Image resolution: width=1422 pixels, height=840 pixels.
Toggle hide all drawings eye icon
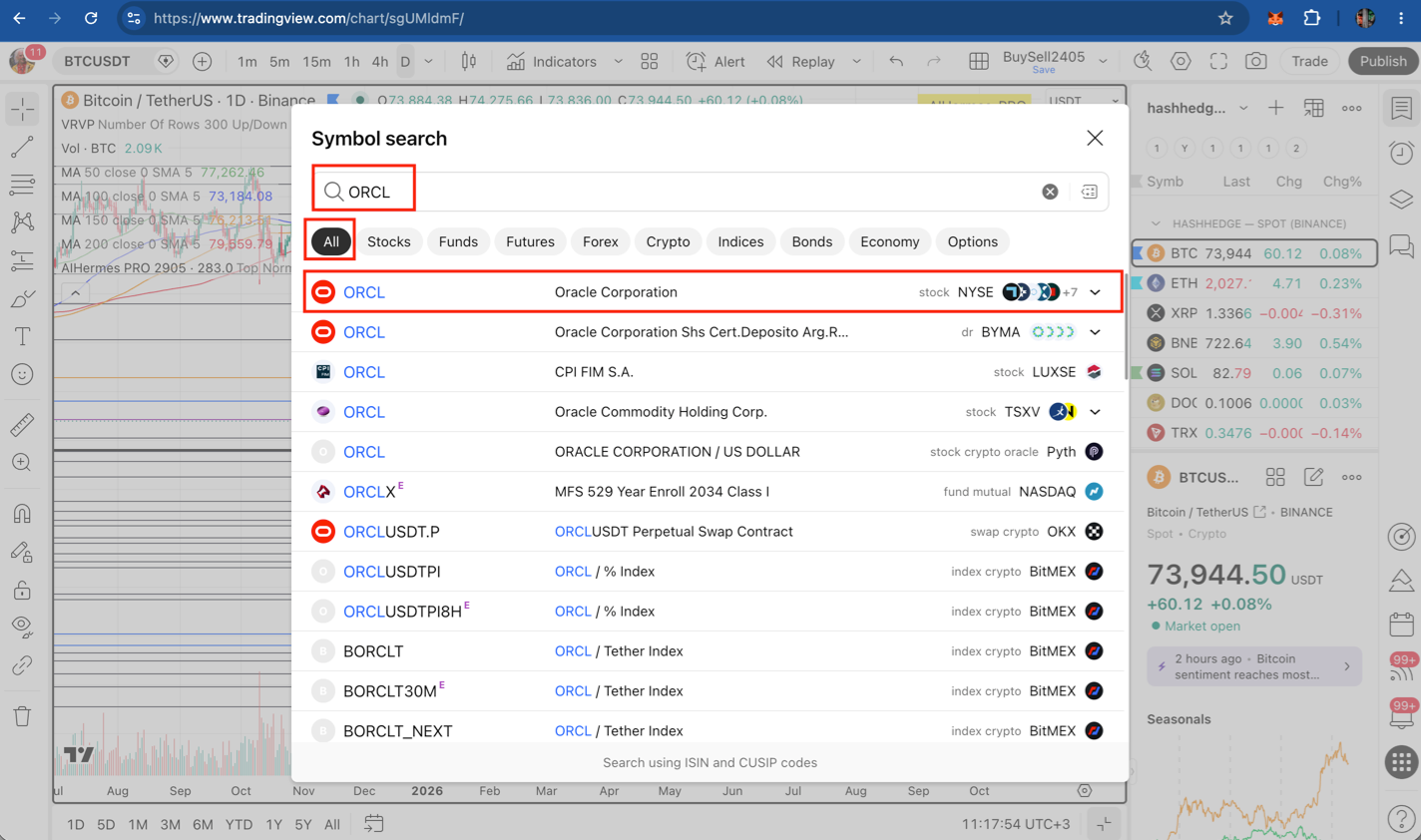tap(22, 628)
